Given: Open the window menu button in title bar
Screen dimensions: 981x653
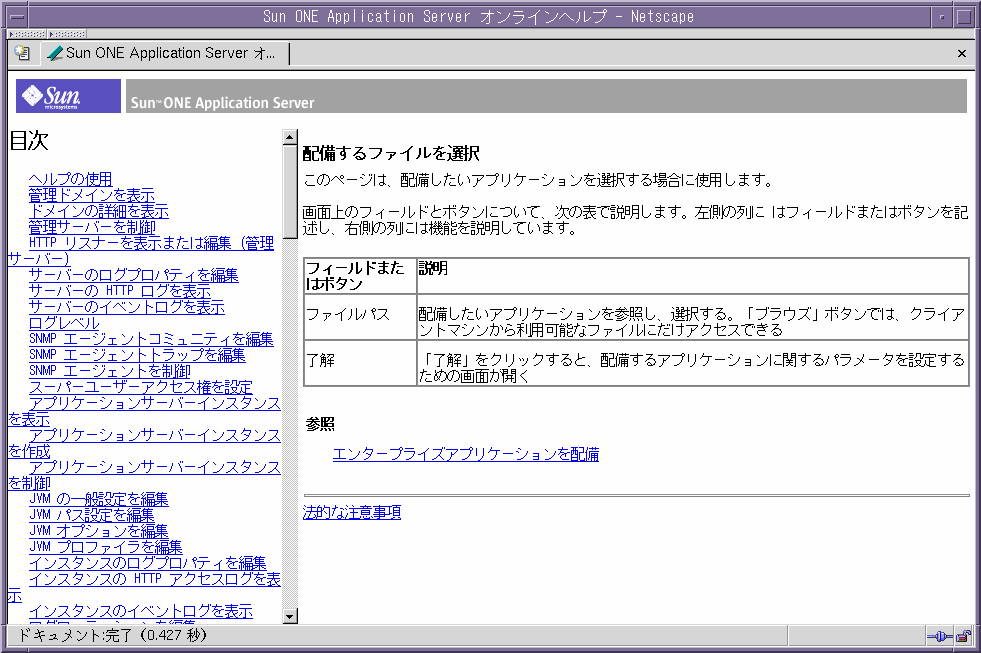Looking at the screenshot, I should tap(18, 17).
